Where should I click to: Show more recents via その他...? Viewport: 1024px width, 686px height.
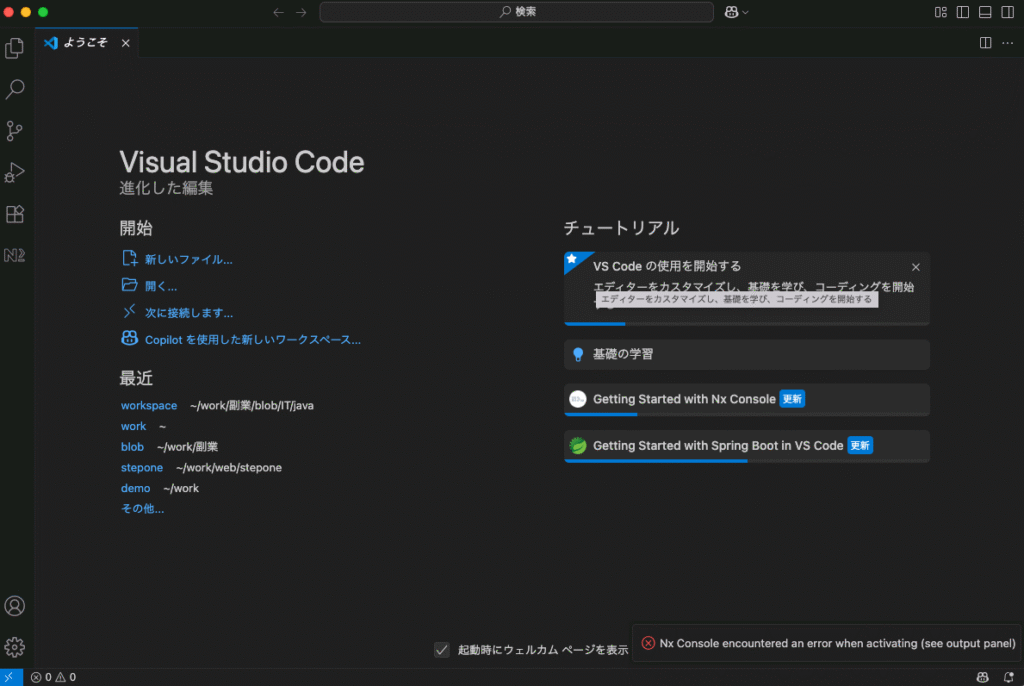pyautogui.click(x=142, y=509)
